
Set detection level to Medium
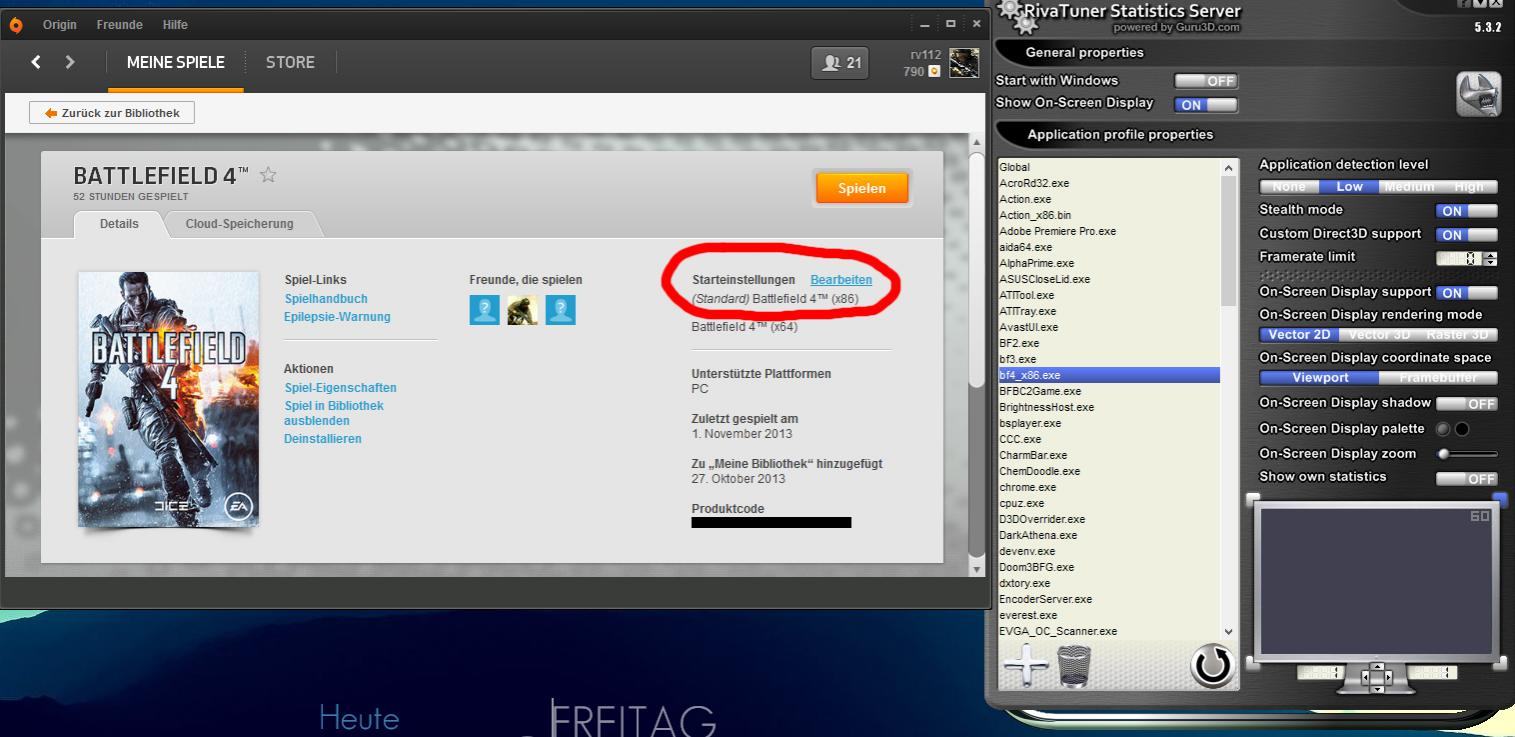click(x=1409, y=186)
